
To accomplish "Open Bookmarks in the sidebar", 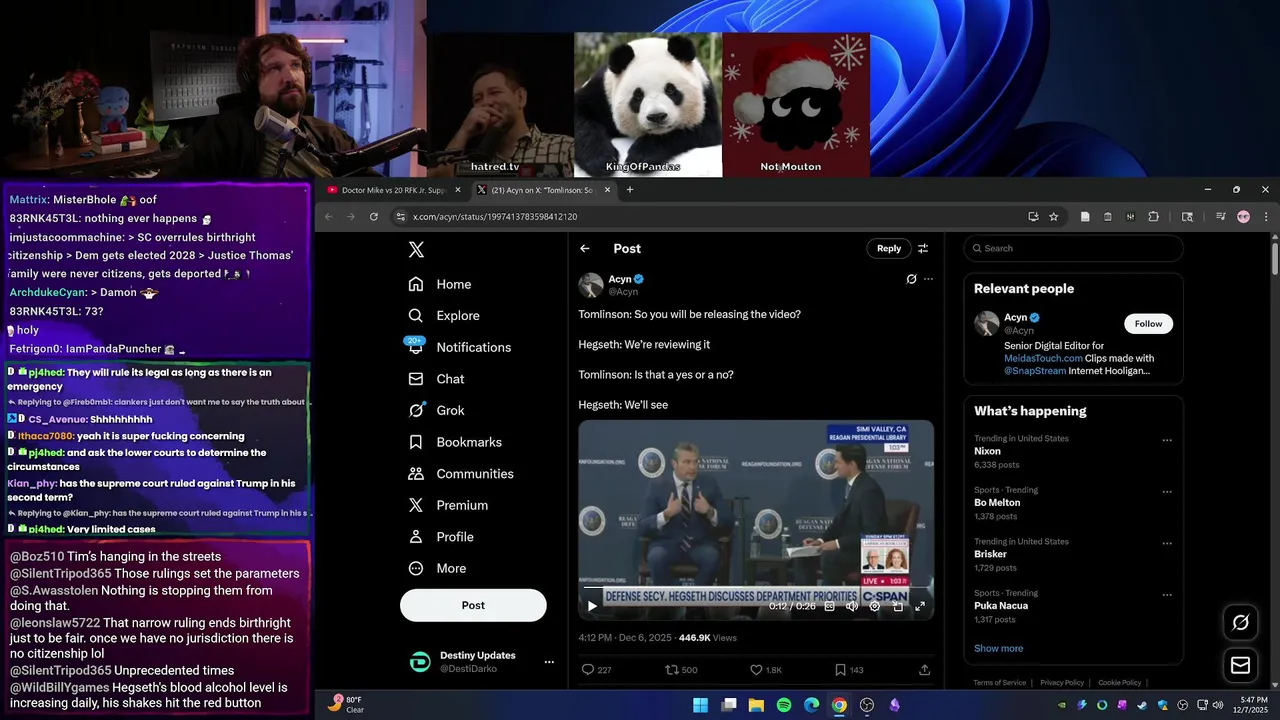I will point(455,442).
